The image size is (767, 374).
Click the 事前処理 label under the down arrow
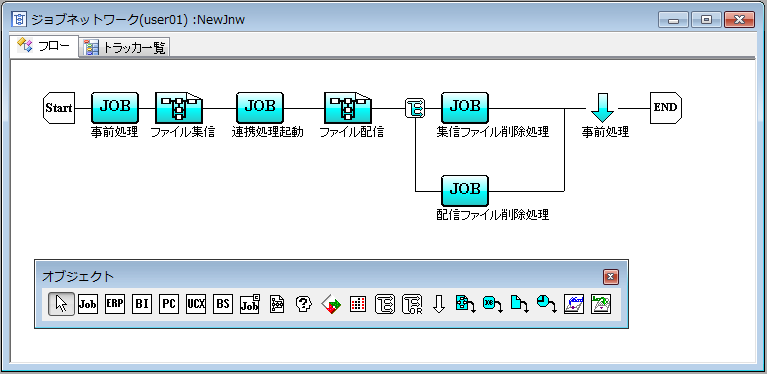pos(605,132)
